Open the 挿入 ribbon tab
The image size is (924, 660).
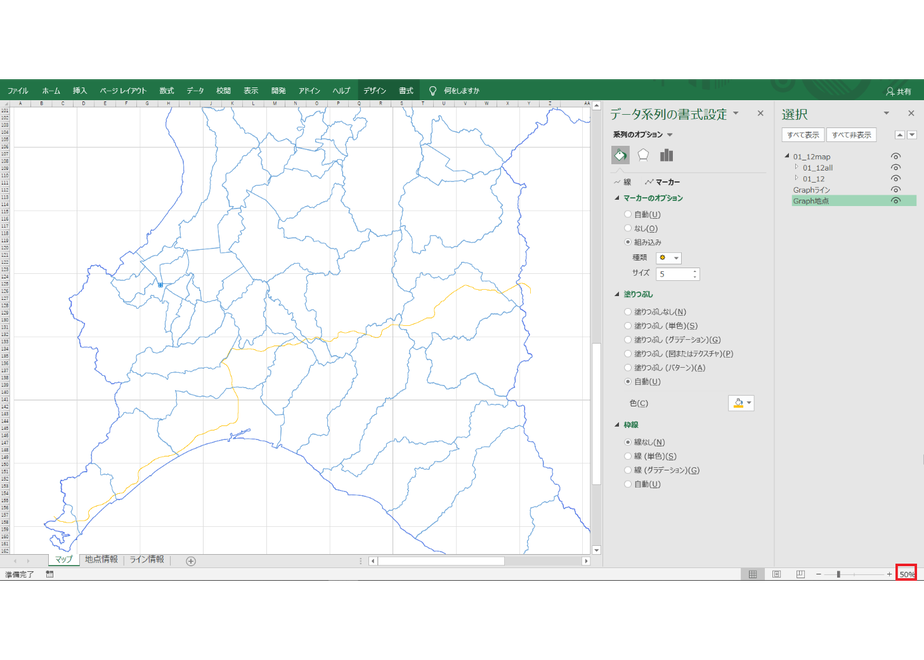80,91
